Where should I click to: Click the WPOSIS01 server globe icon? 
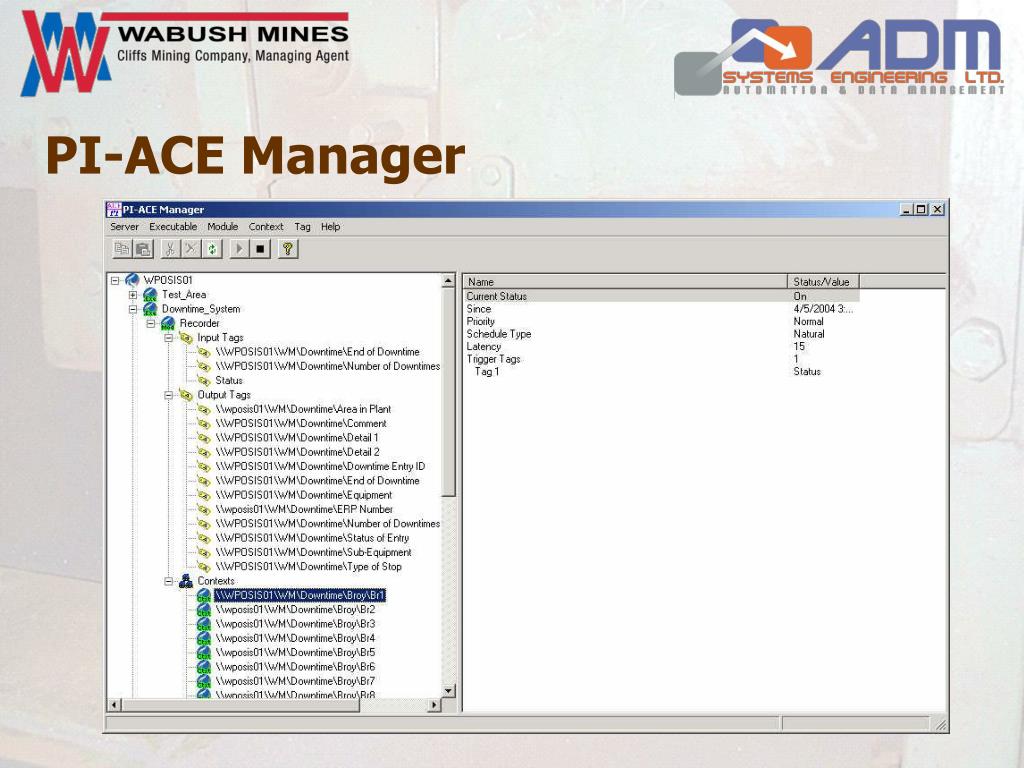click(133, 280)
